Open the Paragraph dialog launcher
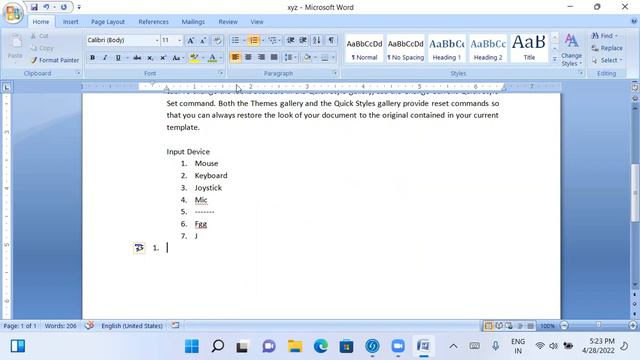 (x=335, y=73)
